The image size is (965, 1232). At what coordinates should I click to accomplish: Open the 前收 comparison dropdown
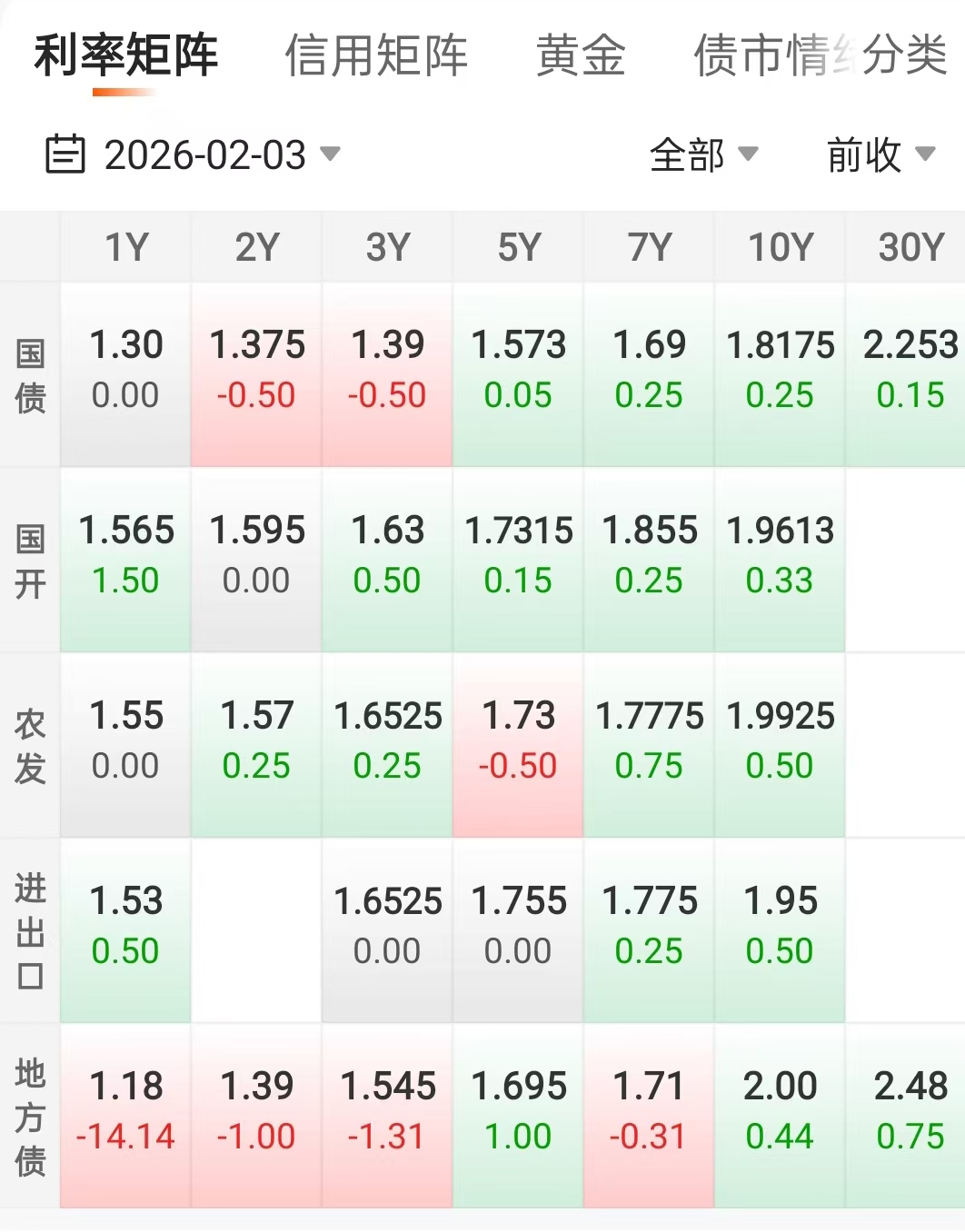click(x=880, y=155)
